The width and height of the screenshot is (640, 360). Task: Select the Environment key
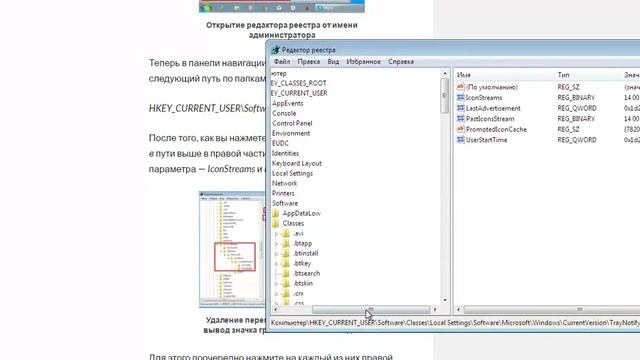[291, 133]
